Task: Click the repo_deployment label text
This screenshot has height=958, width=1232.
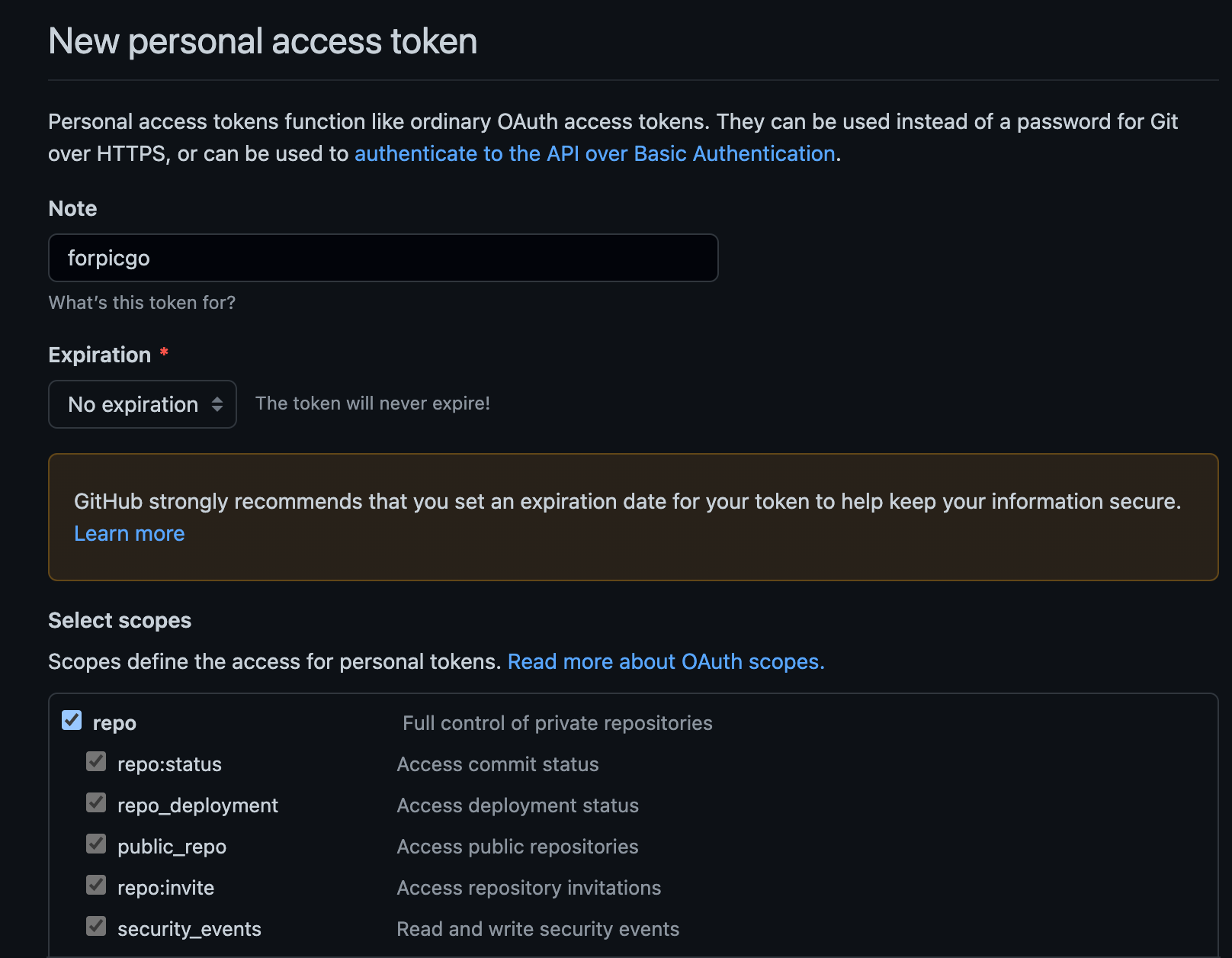Action: 197,805
